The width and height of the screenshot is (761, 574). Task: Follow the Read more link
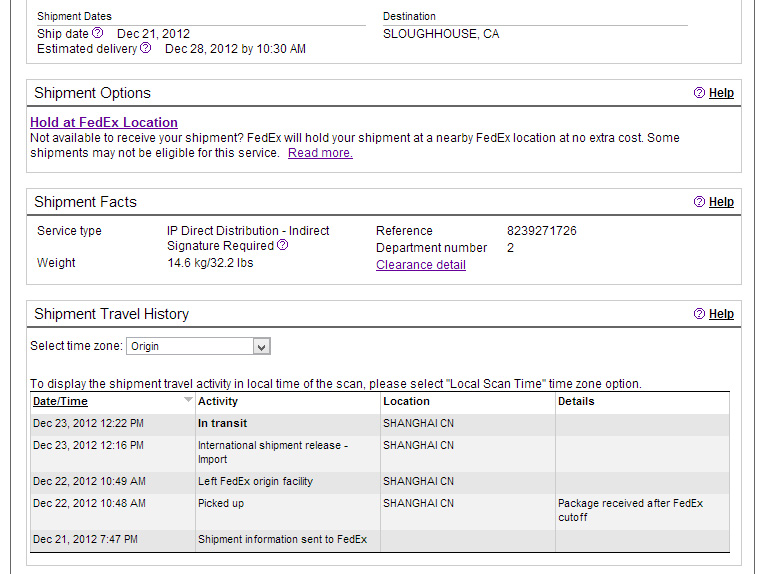click(320, 153)
